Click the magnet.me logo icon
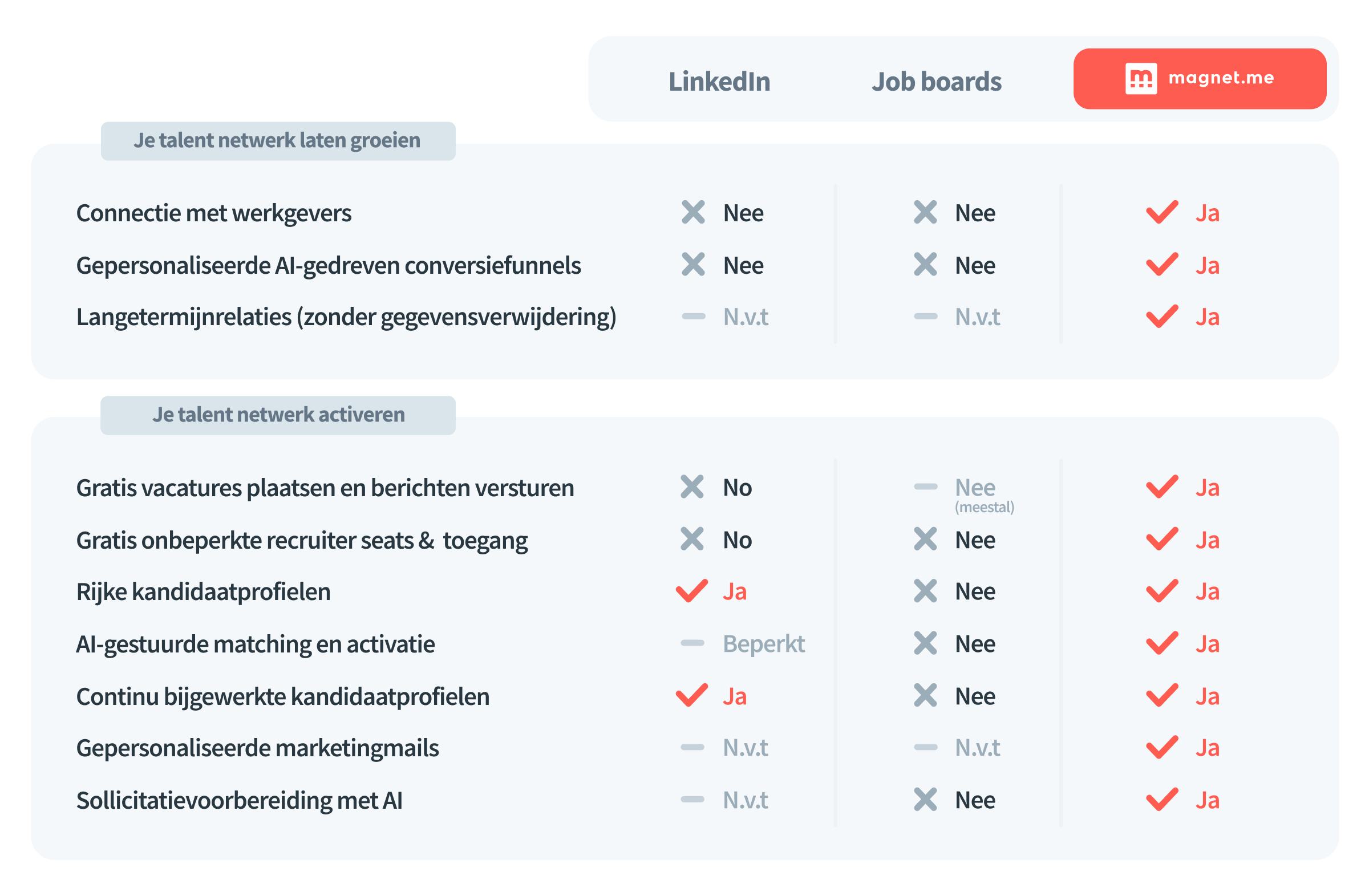Viewport: 1369px width, 896px height. point(1141,79)
